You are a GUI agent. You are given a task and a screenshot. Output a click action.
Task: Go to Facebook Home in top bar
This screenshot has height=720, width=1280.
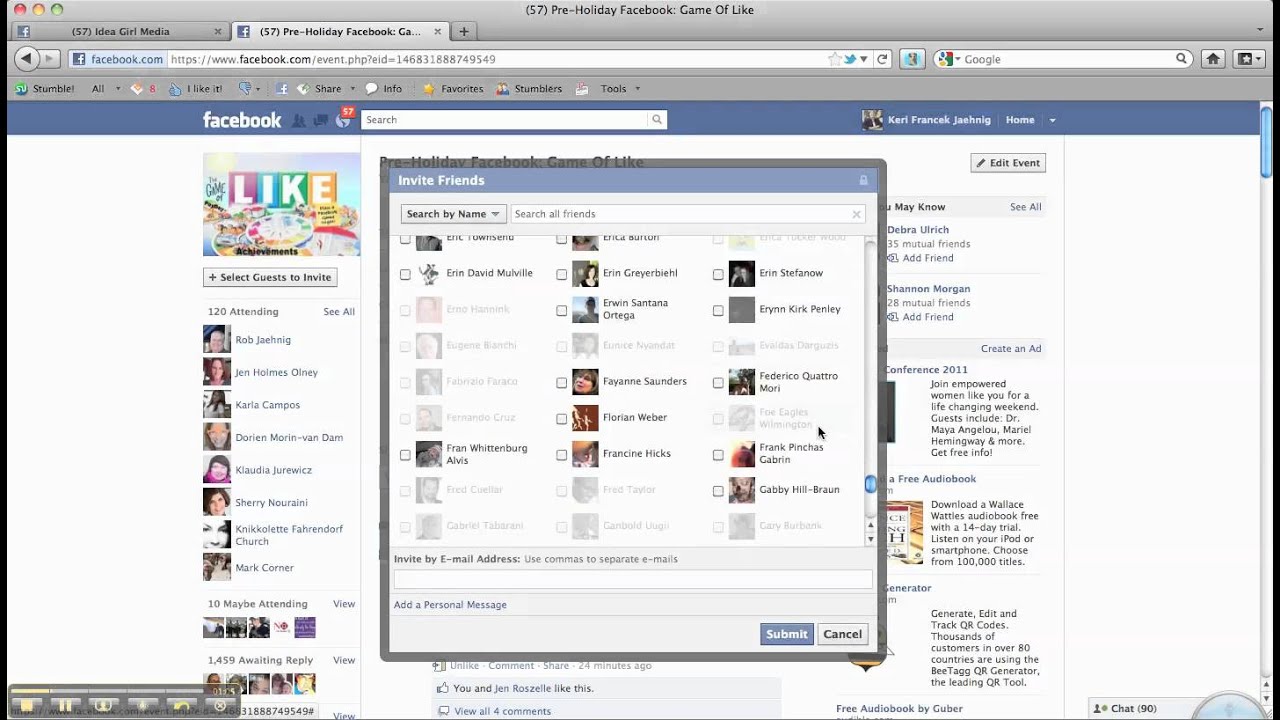pos(1020,120)
